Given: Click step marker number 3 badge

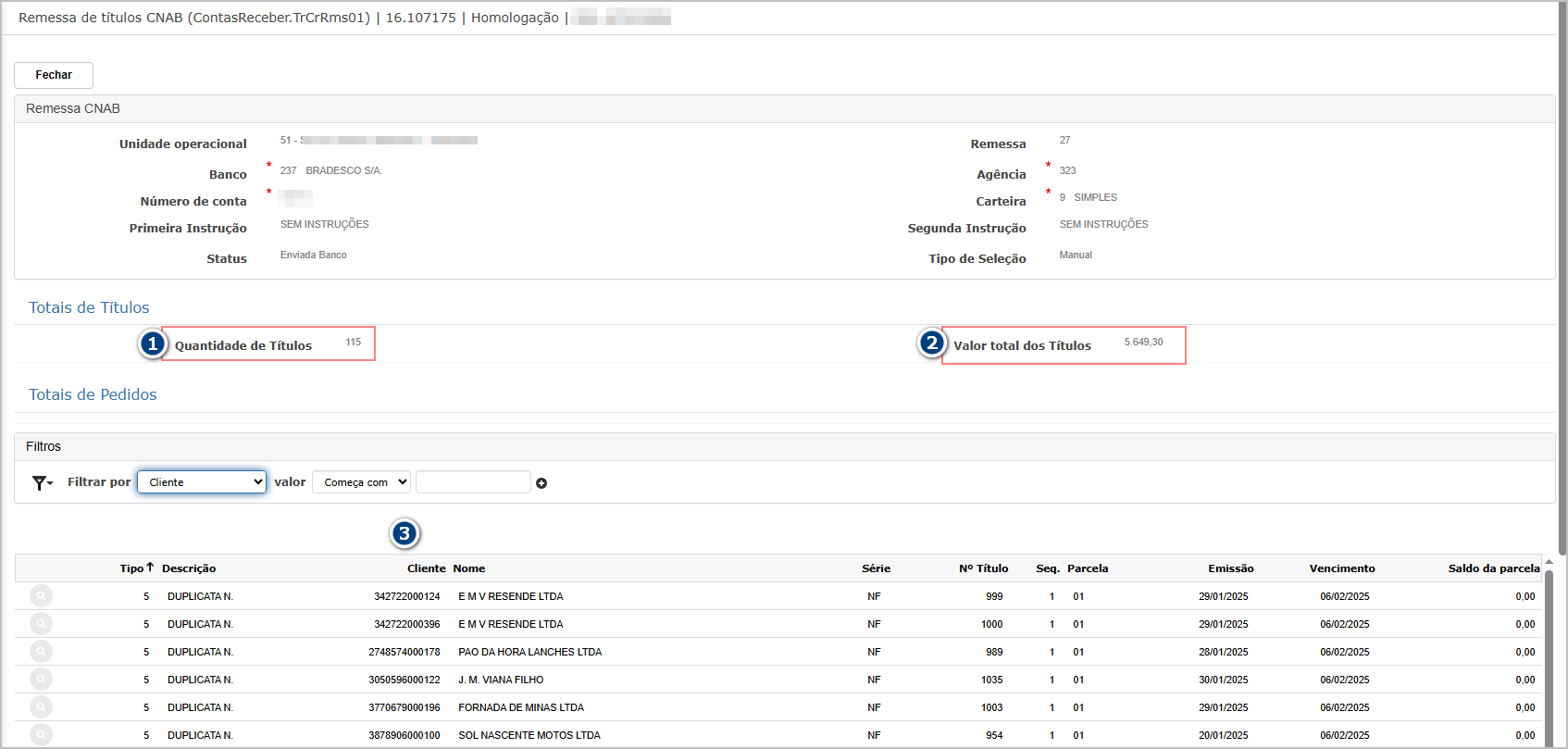Looking at the screenshot, I should tap(404, 533).
